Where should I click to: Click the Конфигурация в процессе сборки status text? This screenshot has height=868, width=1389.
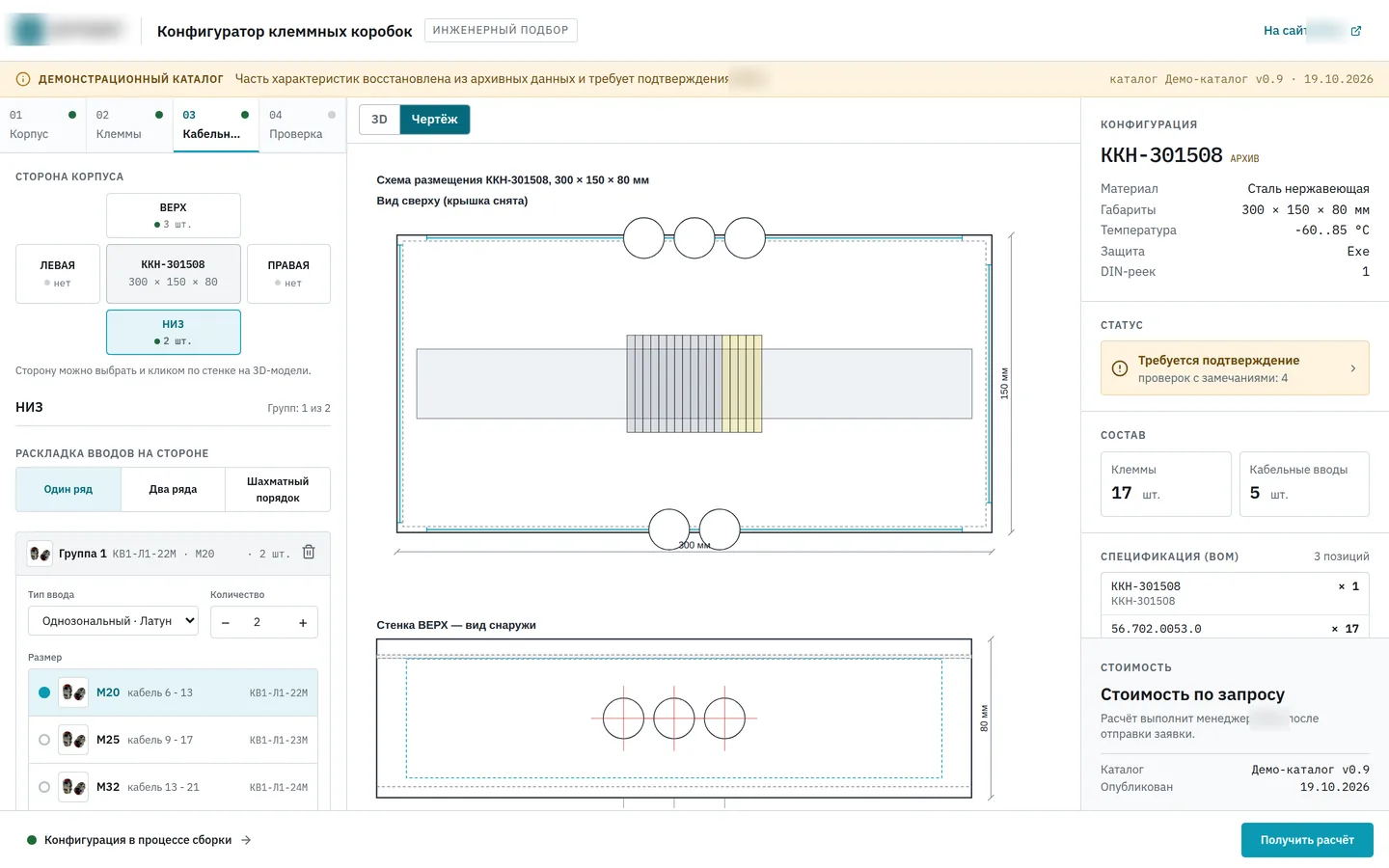138,840
